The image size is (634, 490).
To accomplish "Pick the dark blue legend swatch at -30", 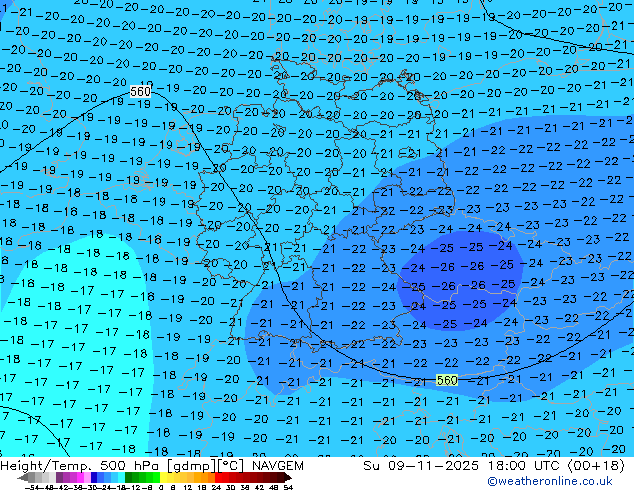I will 94,478.
